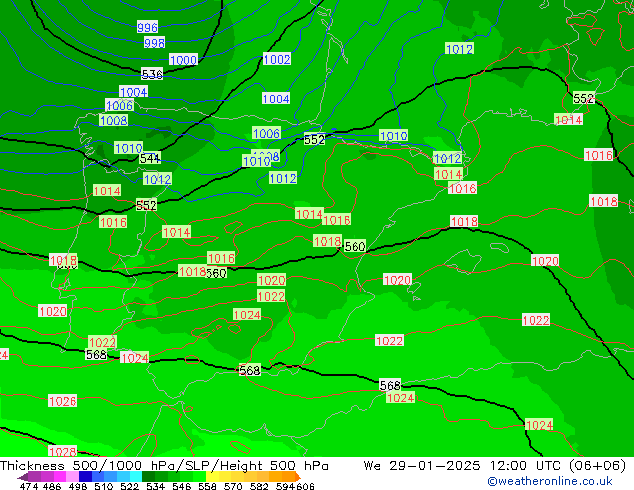Click the legend value 570
634x490 pixels.
(x=233, y=486)
